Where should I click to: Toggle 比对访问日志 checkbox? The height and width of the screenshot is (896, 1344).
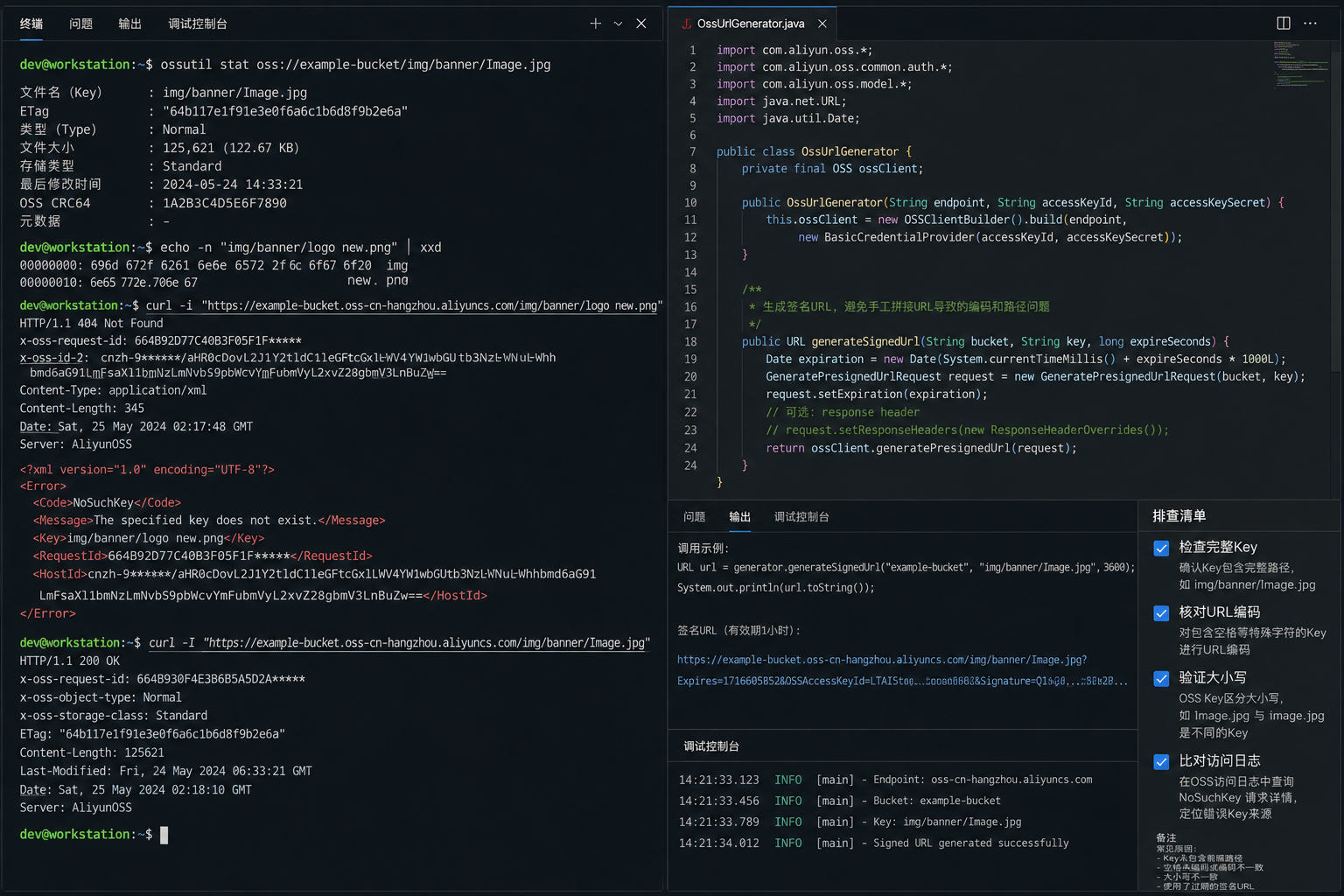point(1161,761)
